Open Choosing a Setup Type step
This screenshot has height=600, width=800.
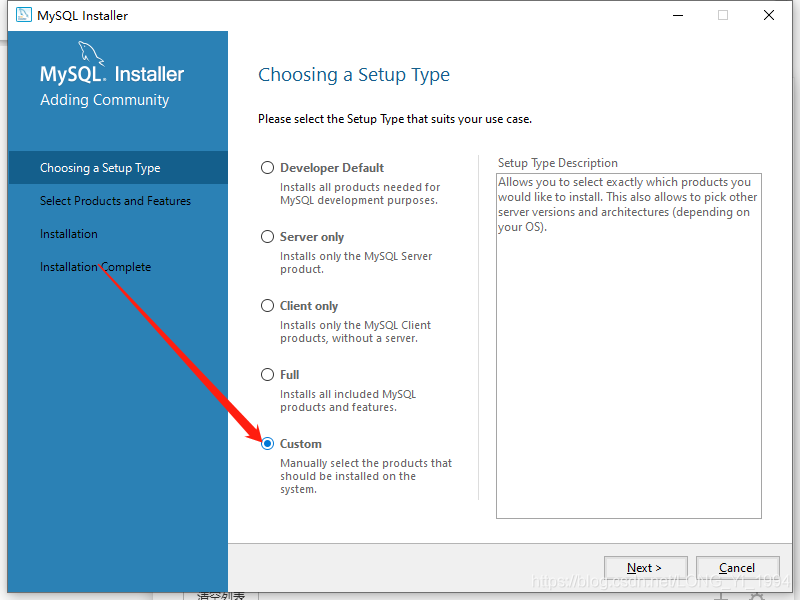(x=118, y=168)
